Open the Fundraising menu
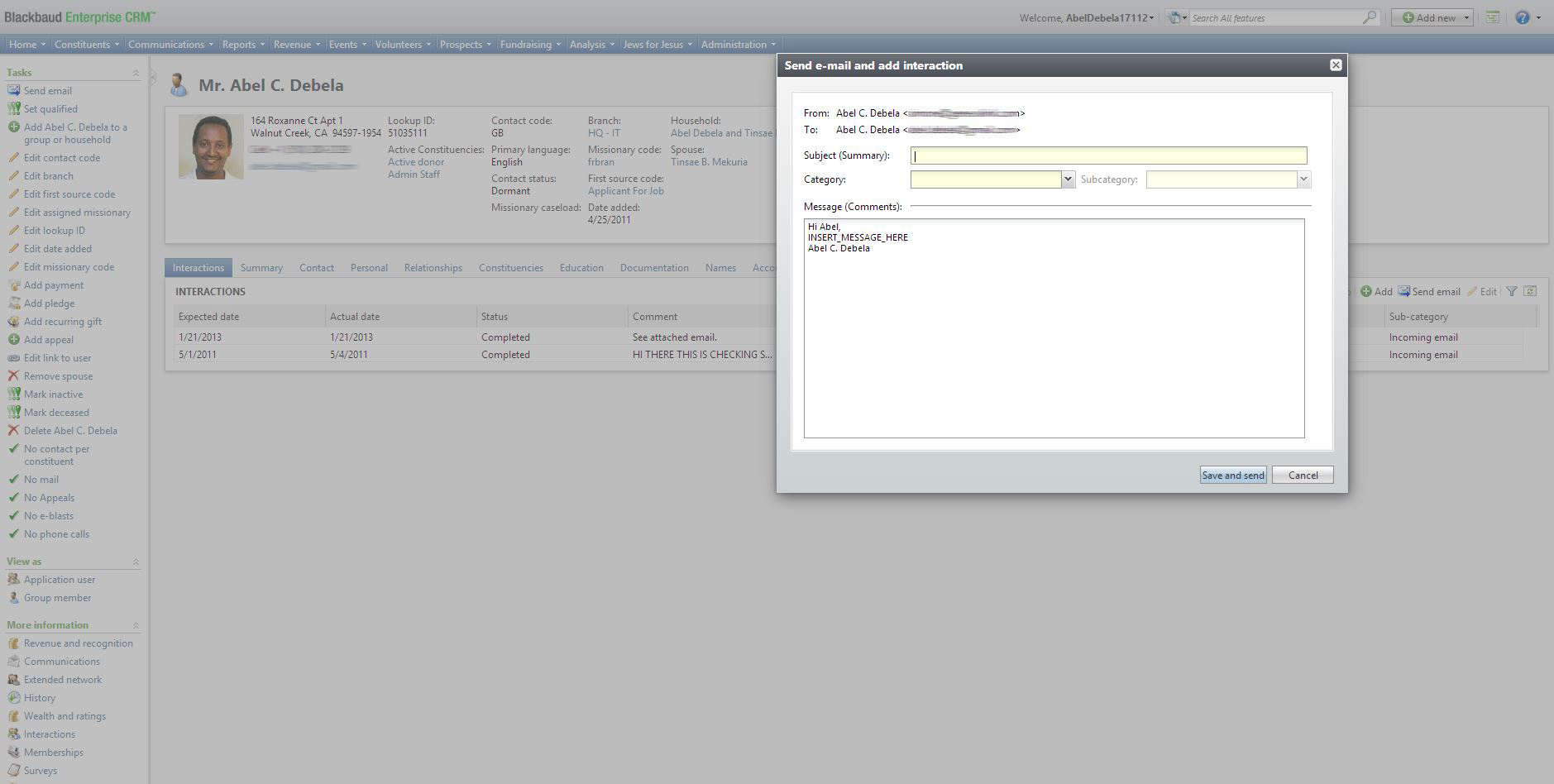The width and height of the screenshot is (1554, 784). tap(530, 45)
